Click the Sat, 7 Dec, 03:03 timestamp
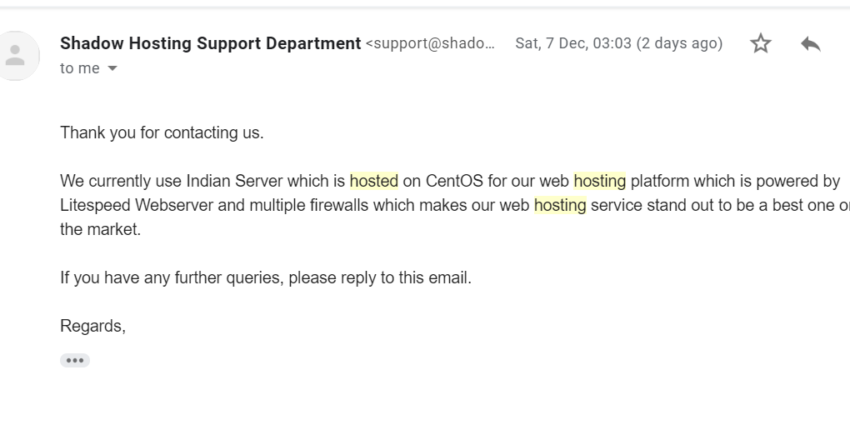This screenshot has height=435, width=850. click(619, 43)
